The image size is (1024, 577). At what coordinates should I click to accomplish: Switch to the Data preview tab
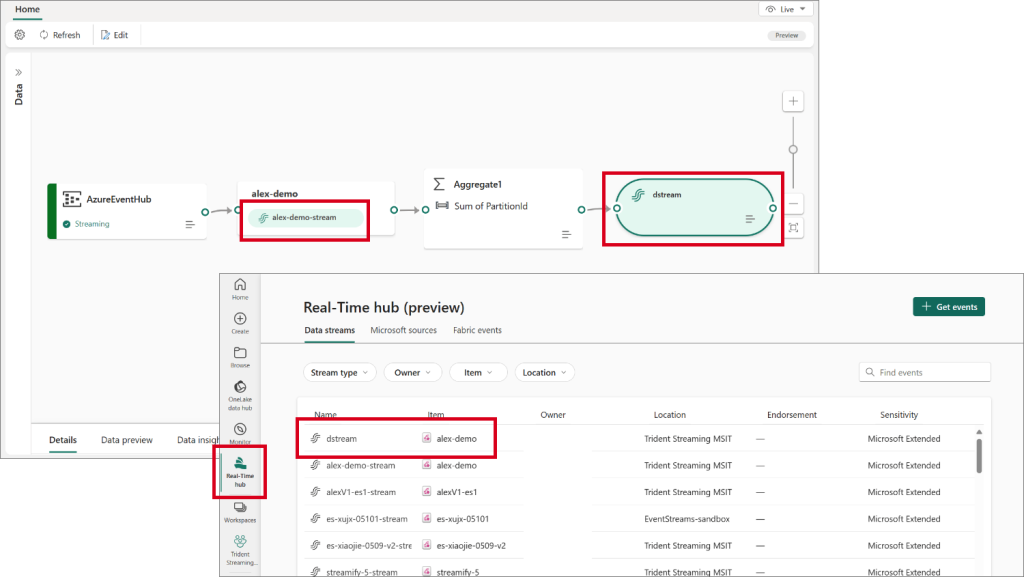point(127,440)
